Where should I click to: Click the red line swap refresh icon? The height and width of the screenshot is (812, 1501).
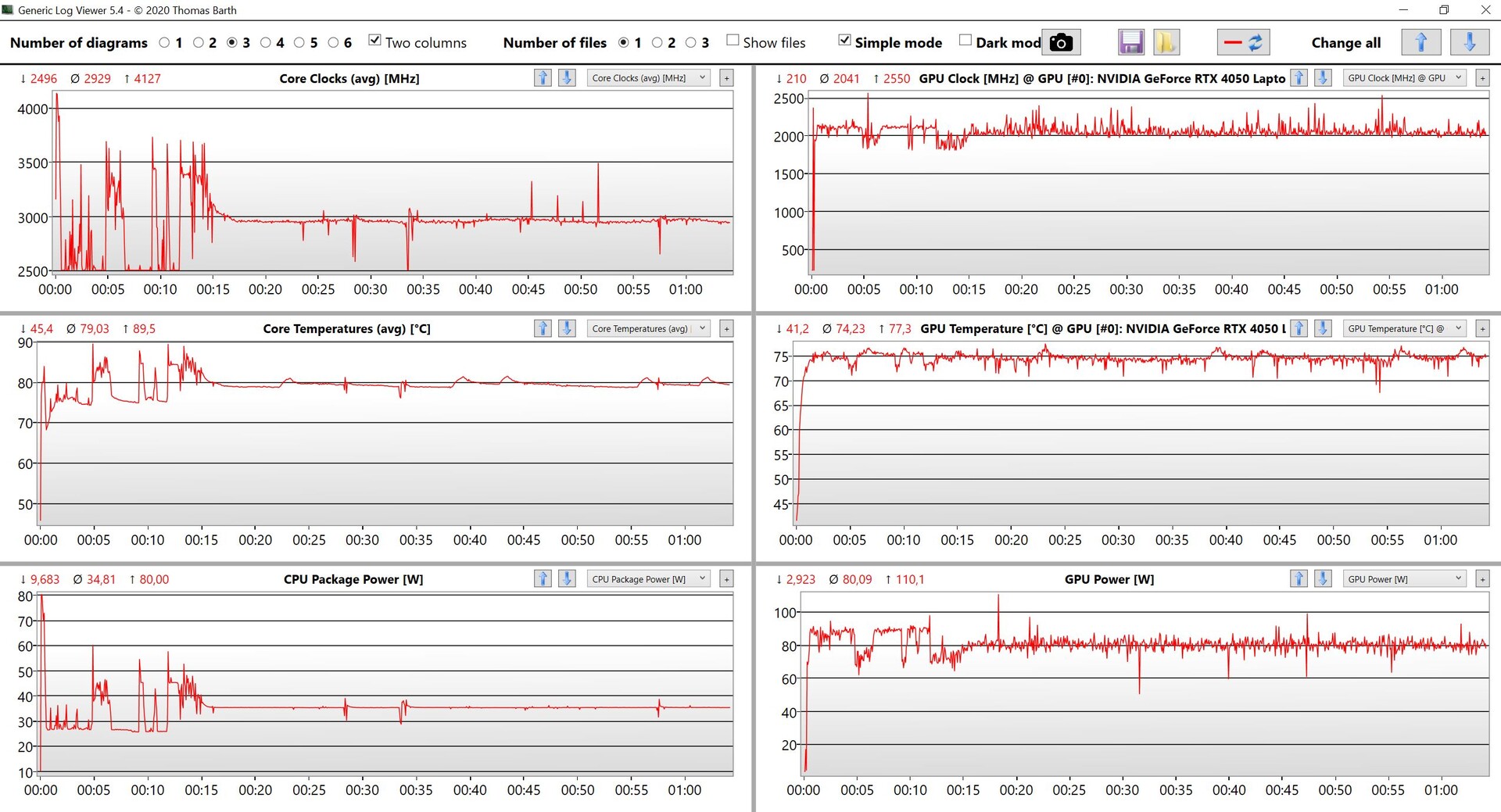(x=1243, y=42)
